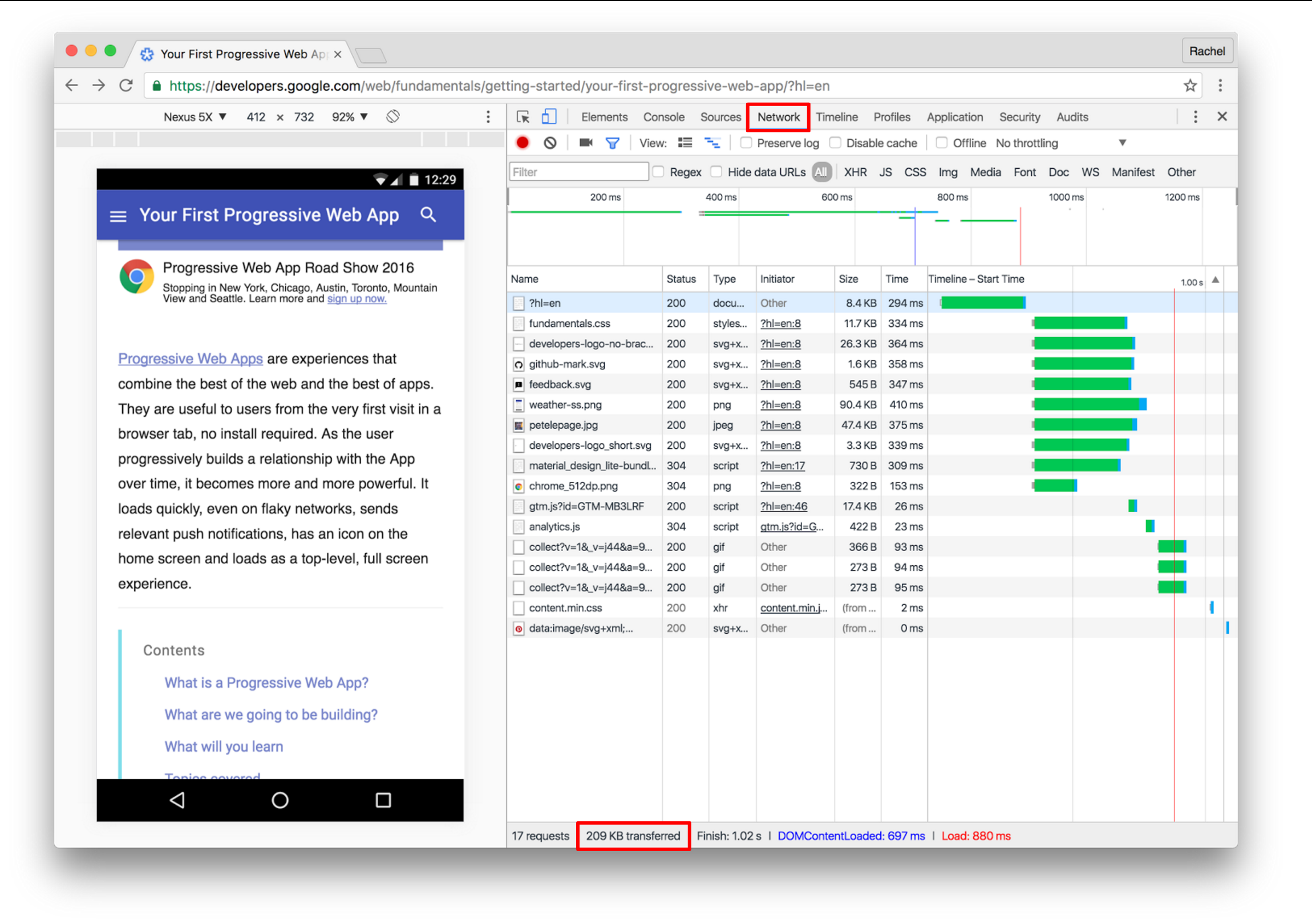This screenshot has width=1312, height=924.
Task: Toggle the capture screenshots camera icon
Action: [x=586, y=143]
